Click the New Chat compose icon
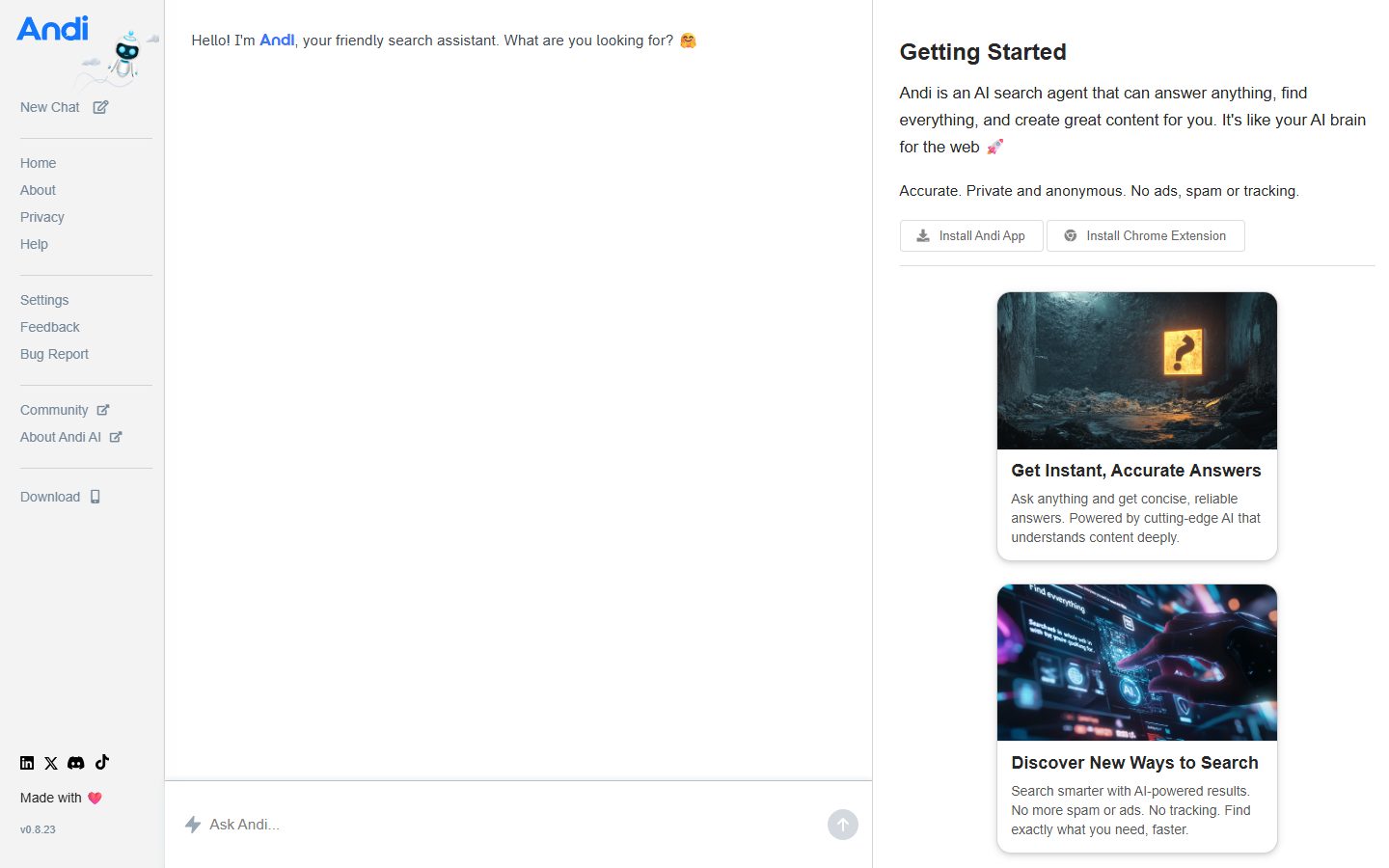Screen dimensions: 1389x868 pos(100,107)
